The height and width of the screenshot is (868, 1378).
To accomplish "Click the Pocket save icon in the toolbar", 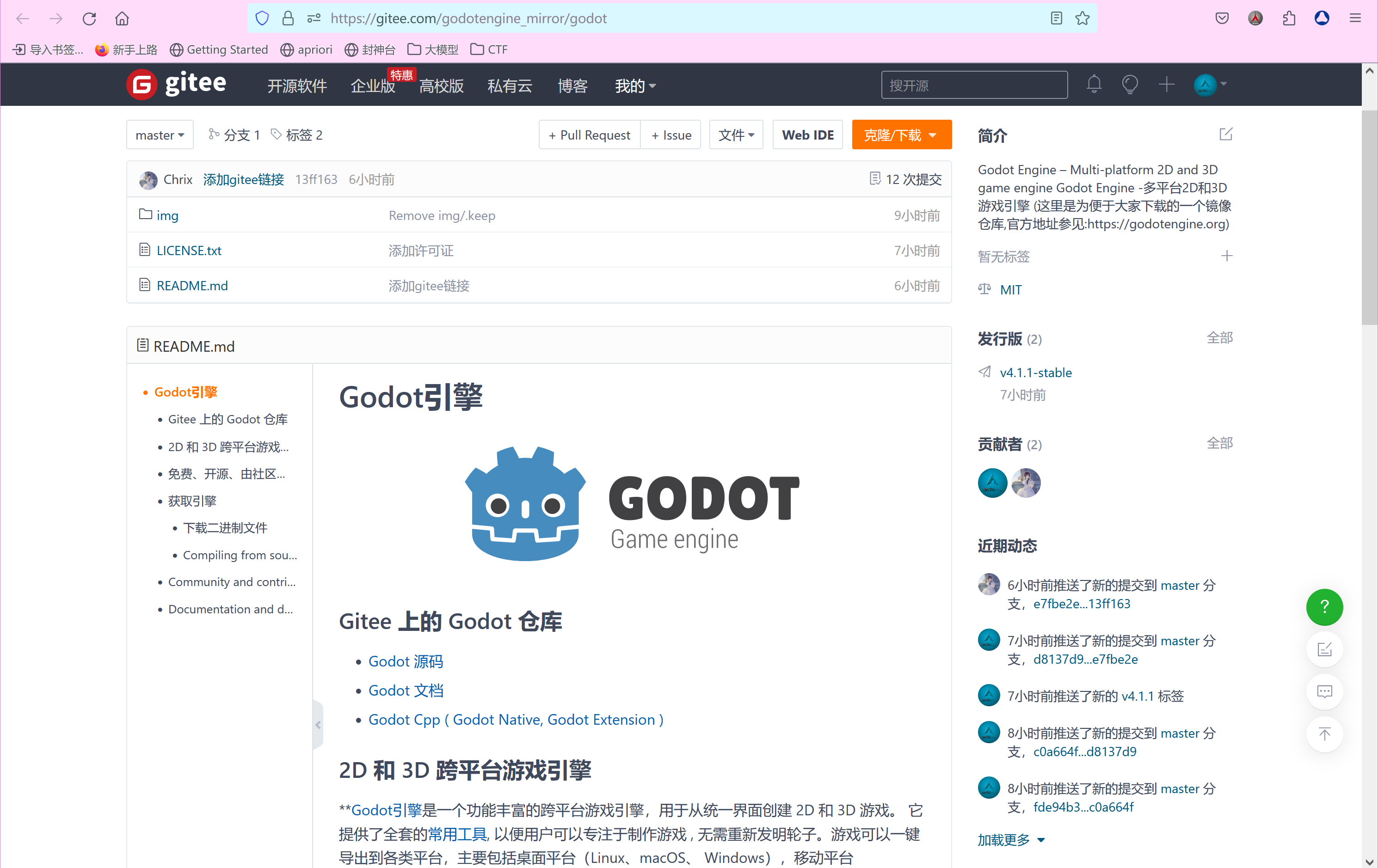I will point(1222,18).
